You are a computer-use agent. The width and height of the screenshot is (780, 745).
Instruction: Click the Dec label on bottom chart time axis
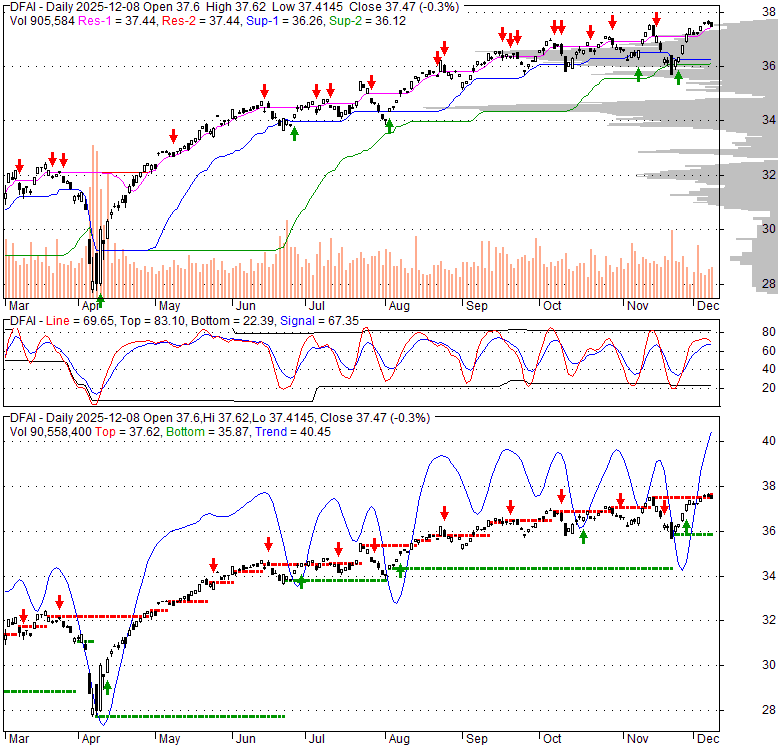pyautogui.click(x=706, y=739)
